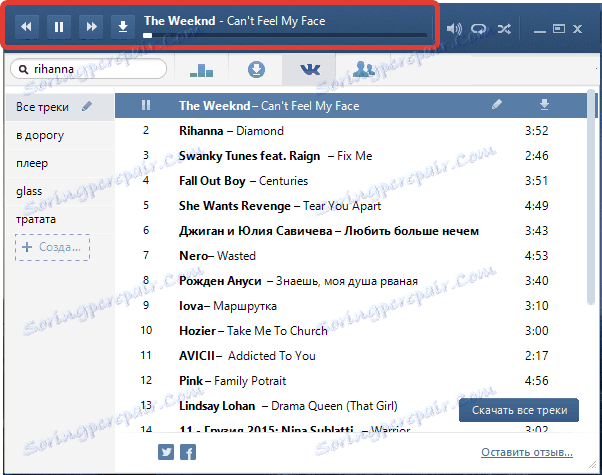
Task: Download The Weeknd track from list row
Action: click(x=544, y=104)
